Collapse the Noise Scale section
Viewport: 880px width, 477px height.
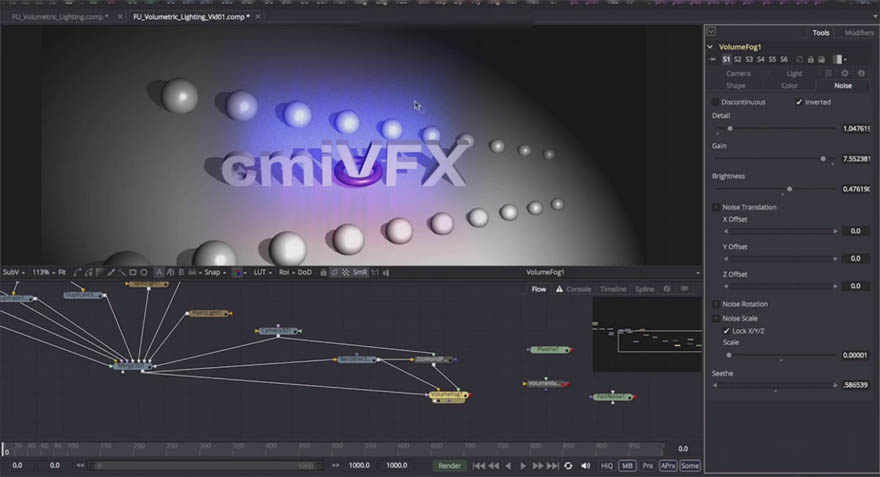coord(716,318)
